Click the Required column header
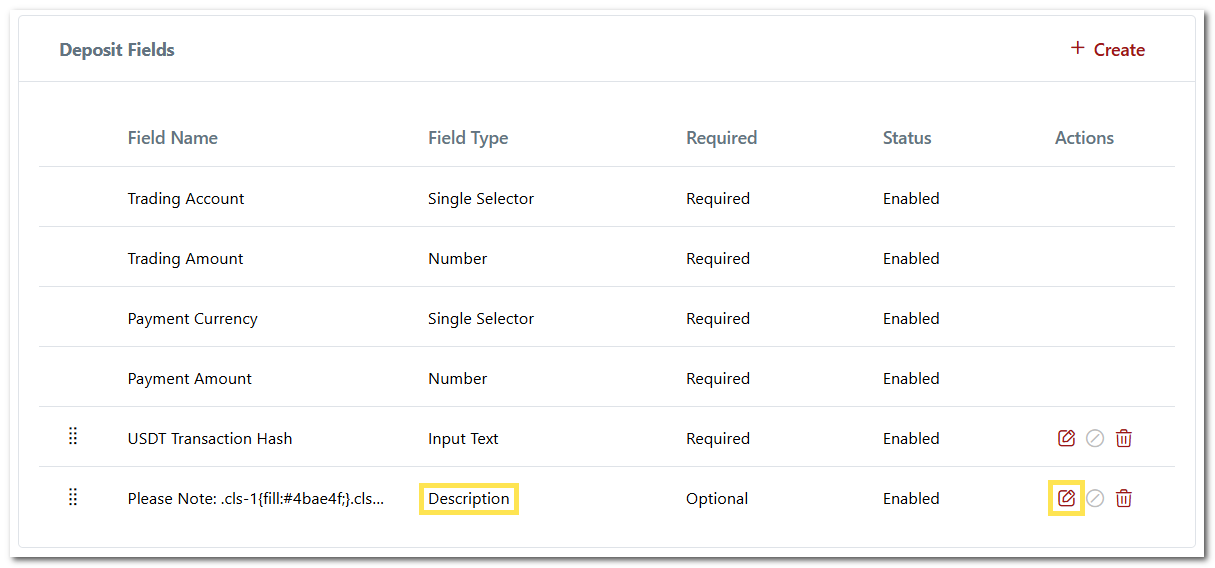This screenshot has height=568, width=1215. [721, 138]
